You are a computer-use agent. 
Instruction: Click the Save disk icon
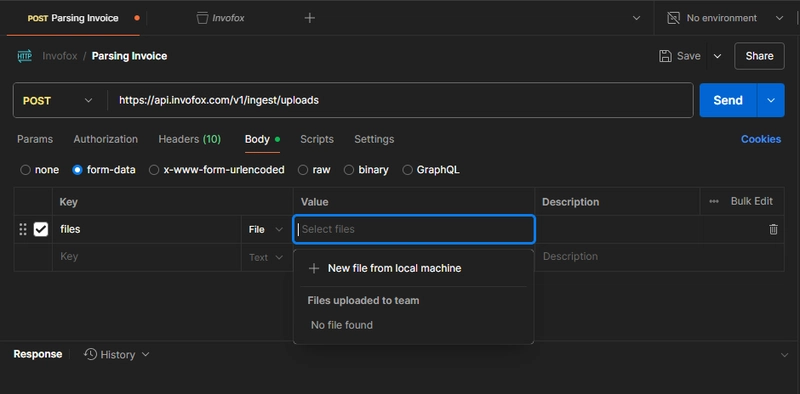point(665,56)
